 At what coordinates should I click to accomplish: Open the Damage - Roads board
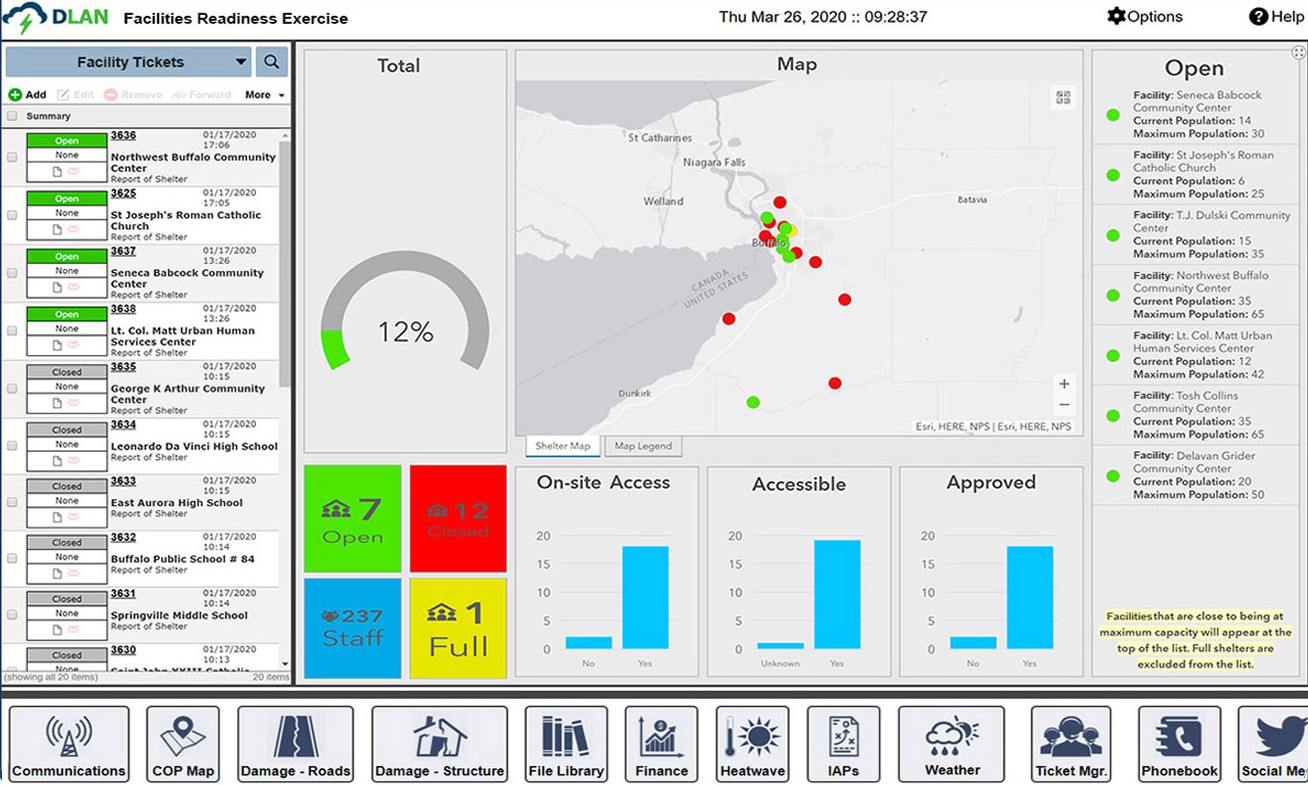pyautogui.click(x=295, y=743)
